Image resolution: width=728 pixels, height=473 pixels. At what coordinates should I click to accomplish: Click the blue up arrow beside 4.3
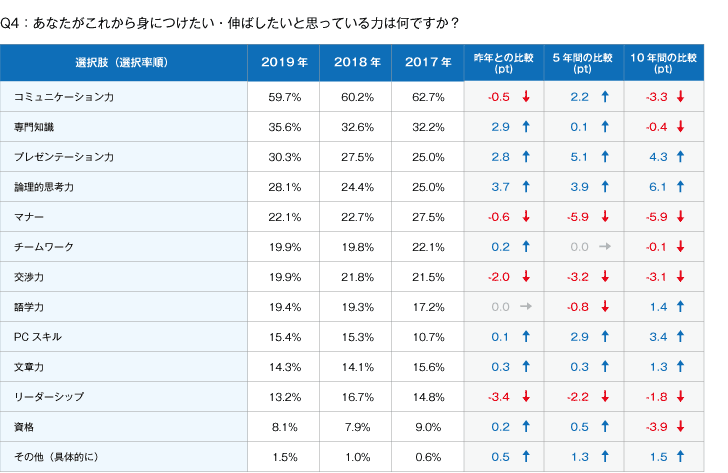pyautogui.click(x=680, y=157)
